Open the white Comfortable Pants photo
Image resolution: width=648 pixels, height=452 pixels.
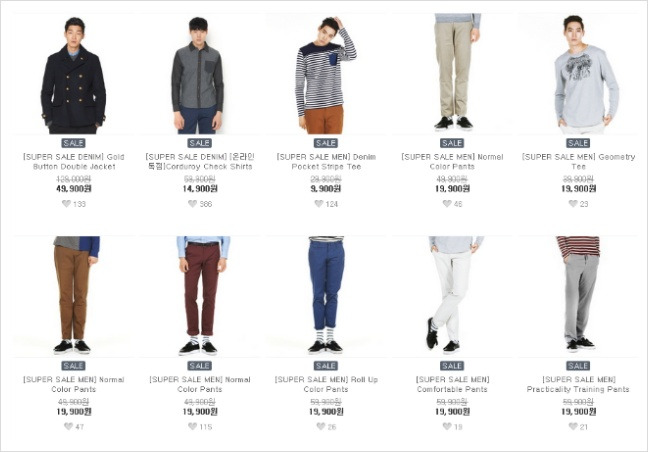[x=452, y=296]
